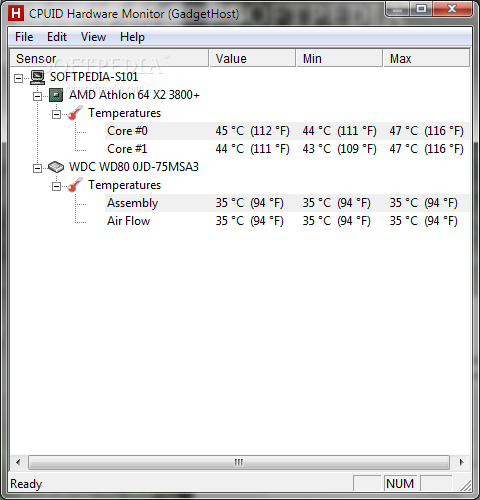Select the Assembly sensor row

(x=287, y=203)
